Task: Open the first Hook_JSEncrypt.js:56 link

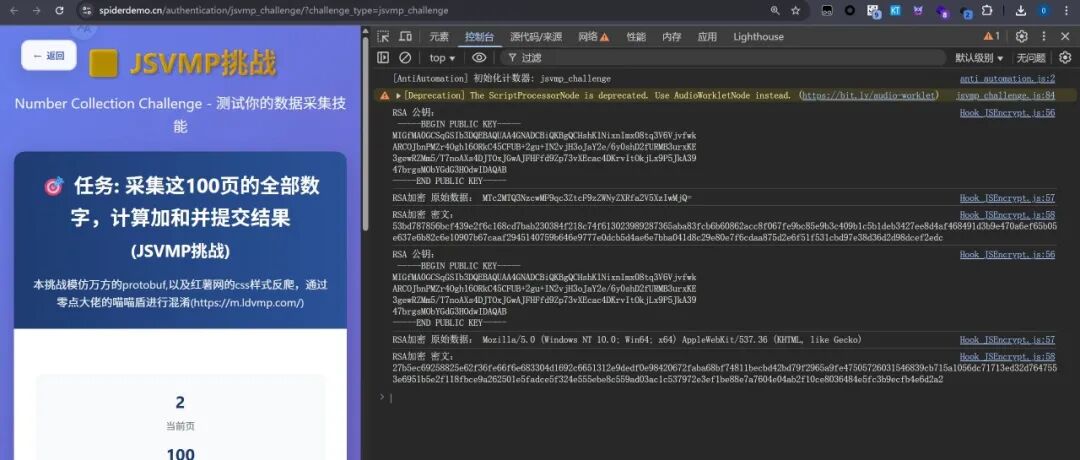Action: pyautogui.click(x=1007, y=113)
